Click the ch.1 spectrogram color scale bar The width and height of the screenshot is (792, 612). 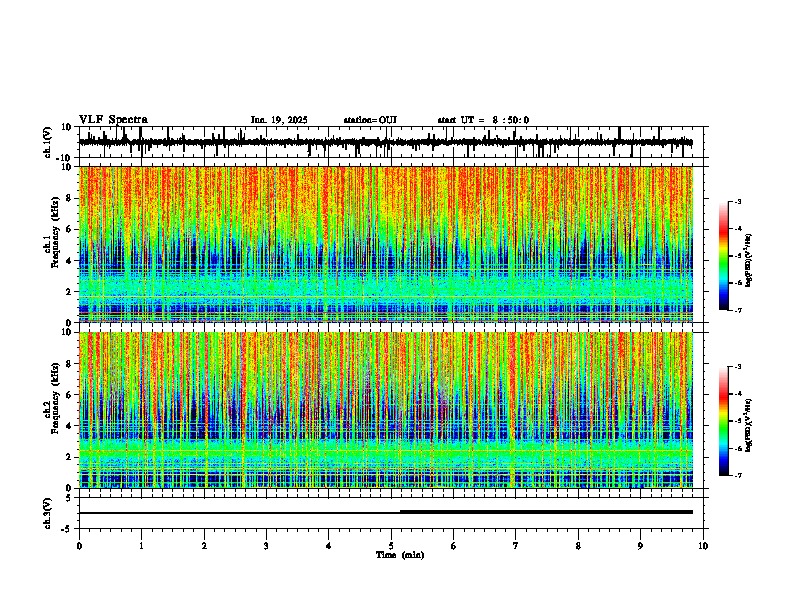coord(724,256)
